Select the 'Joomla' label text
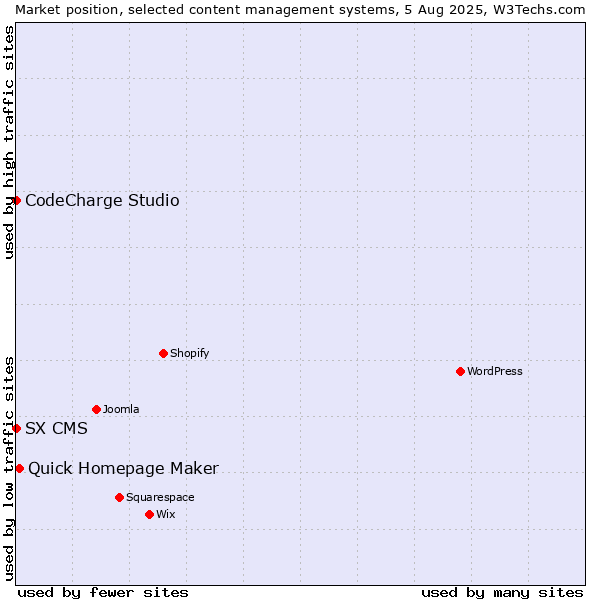 pos(121,409)
